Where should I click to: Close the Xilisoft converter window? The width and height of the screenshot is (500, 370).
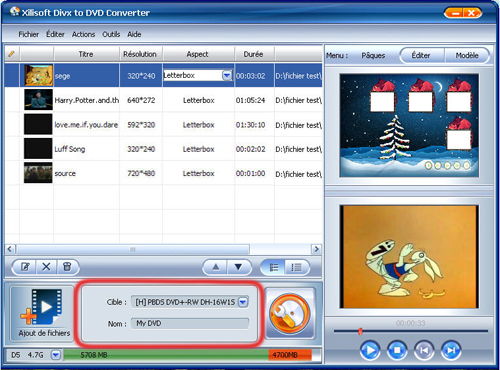point(471,13)
